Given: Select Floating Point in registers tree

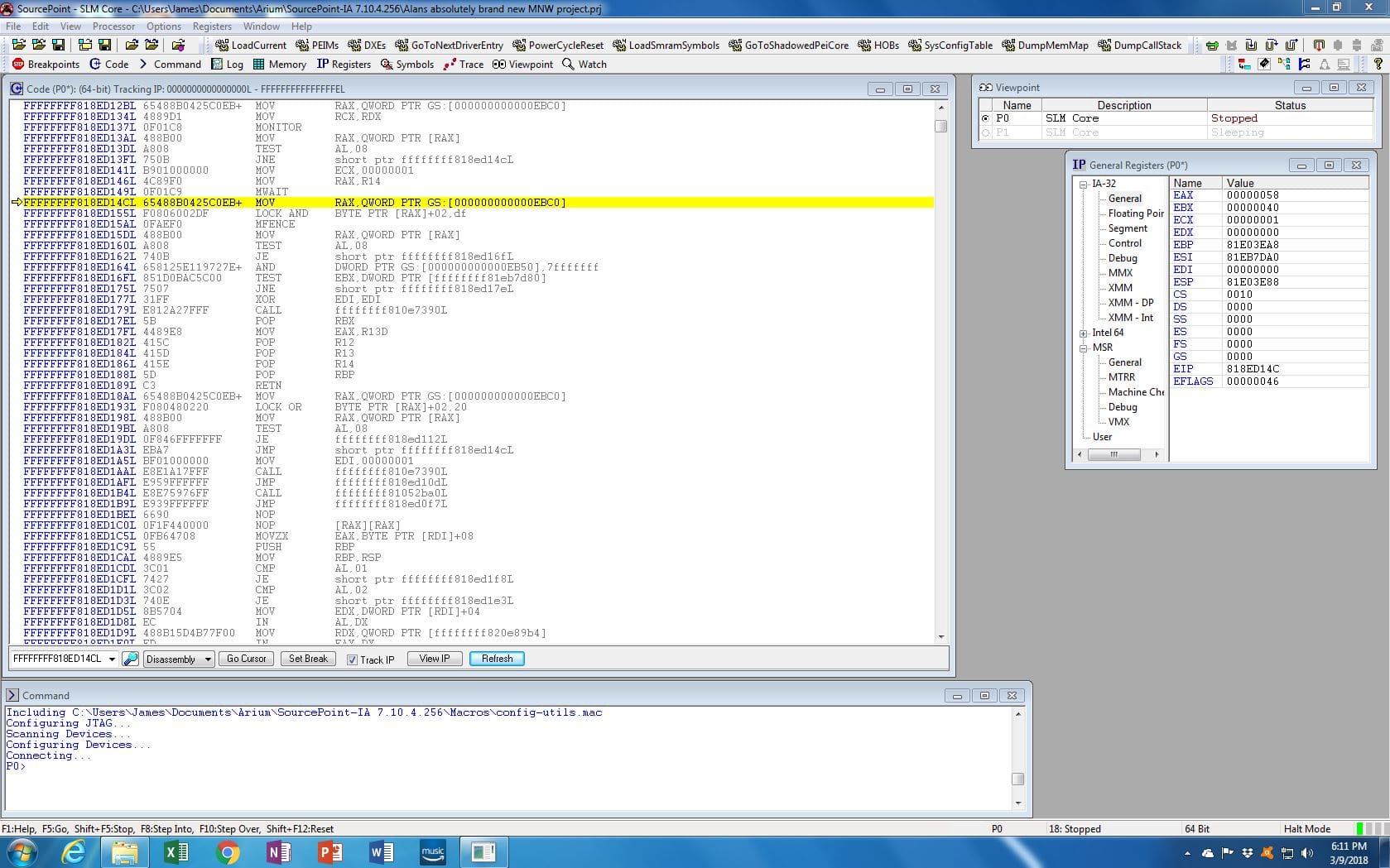Looking at the screenshot, I should [x=1136, y=213].
